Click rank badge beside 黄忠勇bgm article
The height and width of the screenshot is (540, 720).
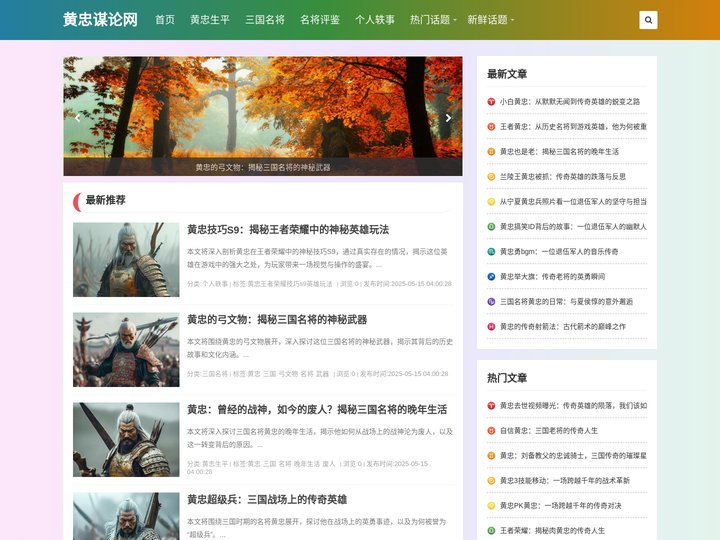coord(491,252)
